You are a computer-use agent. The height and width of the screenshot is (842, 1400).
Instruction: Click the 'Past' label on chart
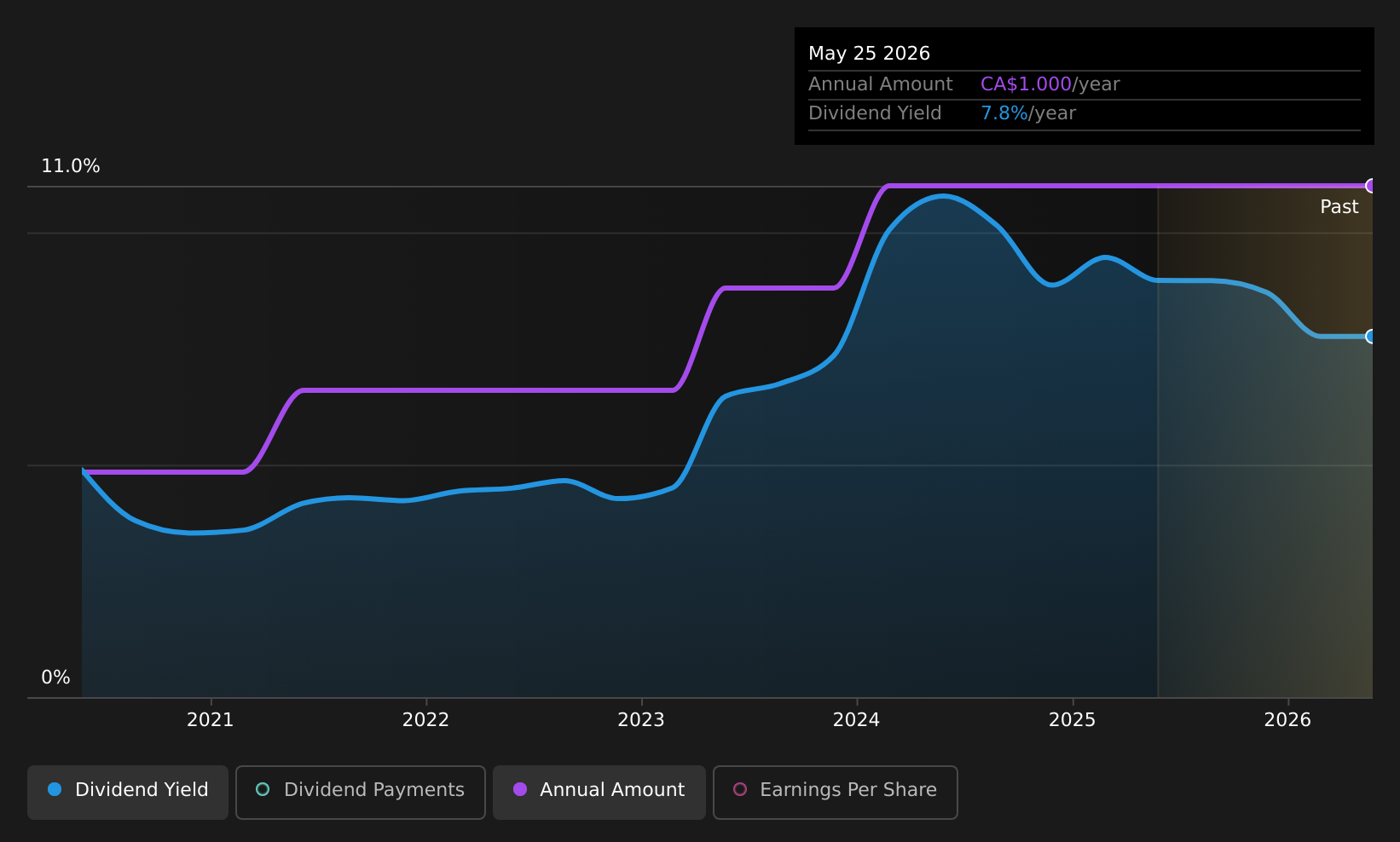tap(1339, 207)
